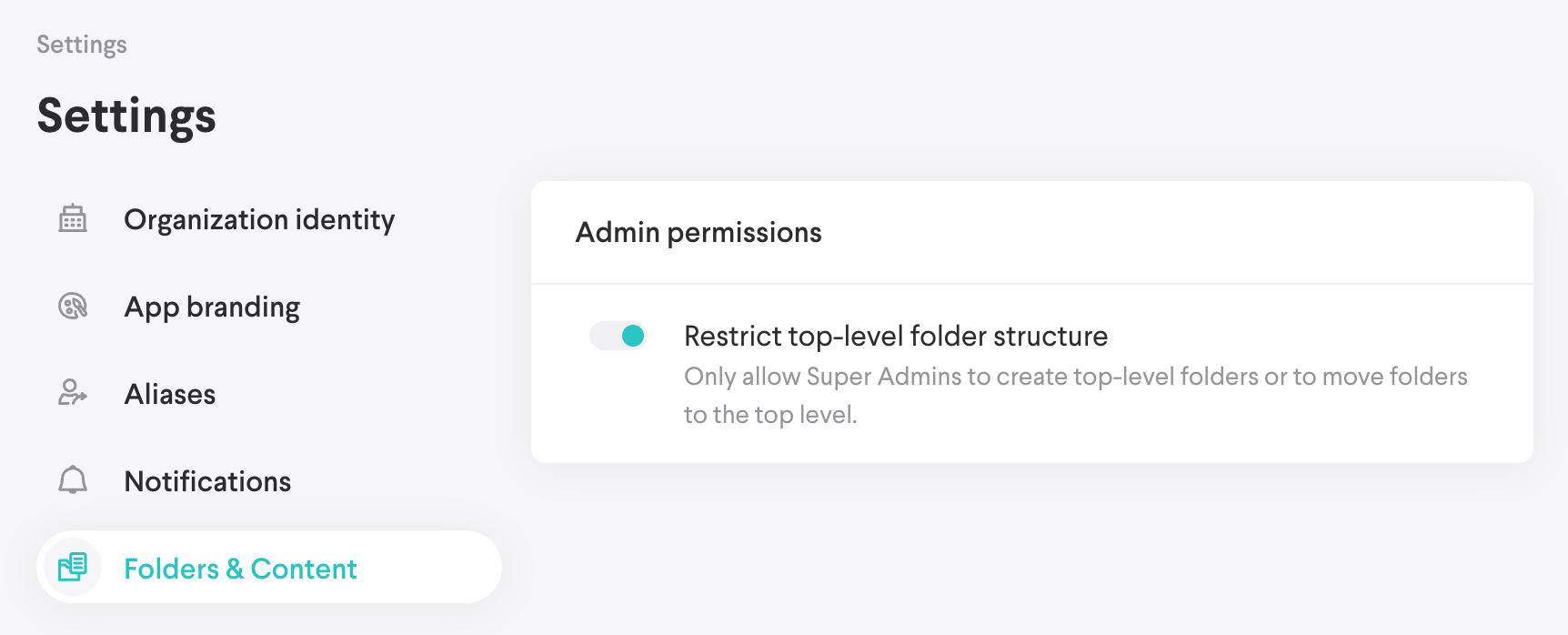The image size is (1568, 635).
Task: Go to the App branding section
Action: [x=212, y=307]
